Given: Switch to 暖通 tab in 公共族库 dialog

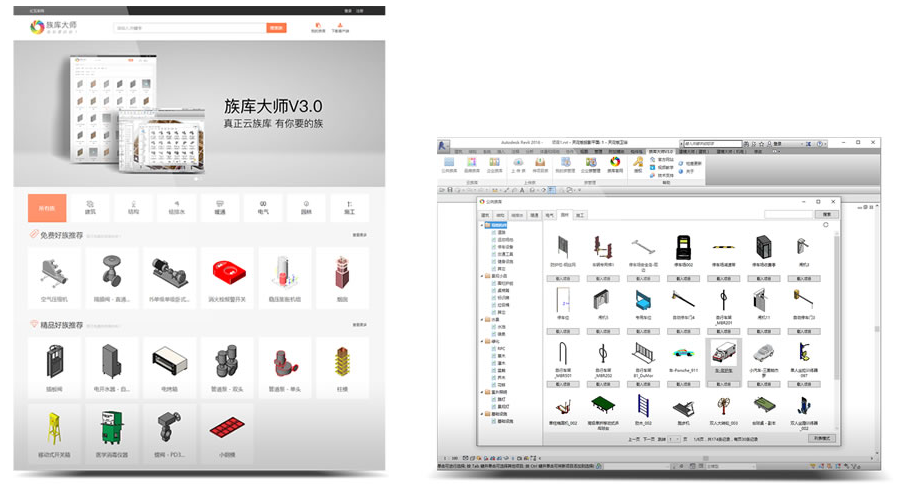Looking at the screenshot, I should coord(534,215).
